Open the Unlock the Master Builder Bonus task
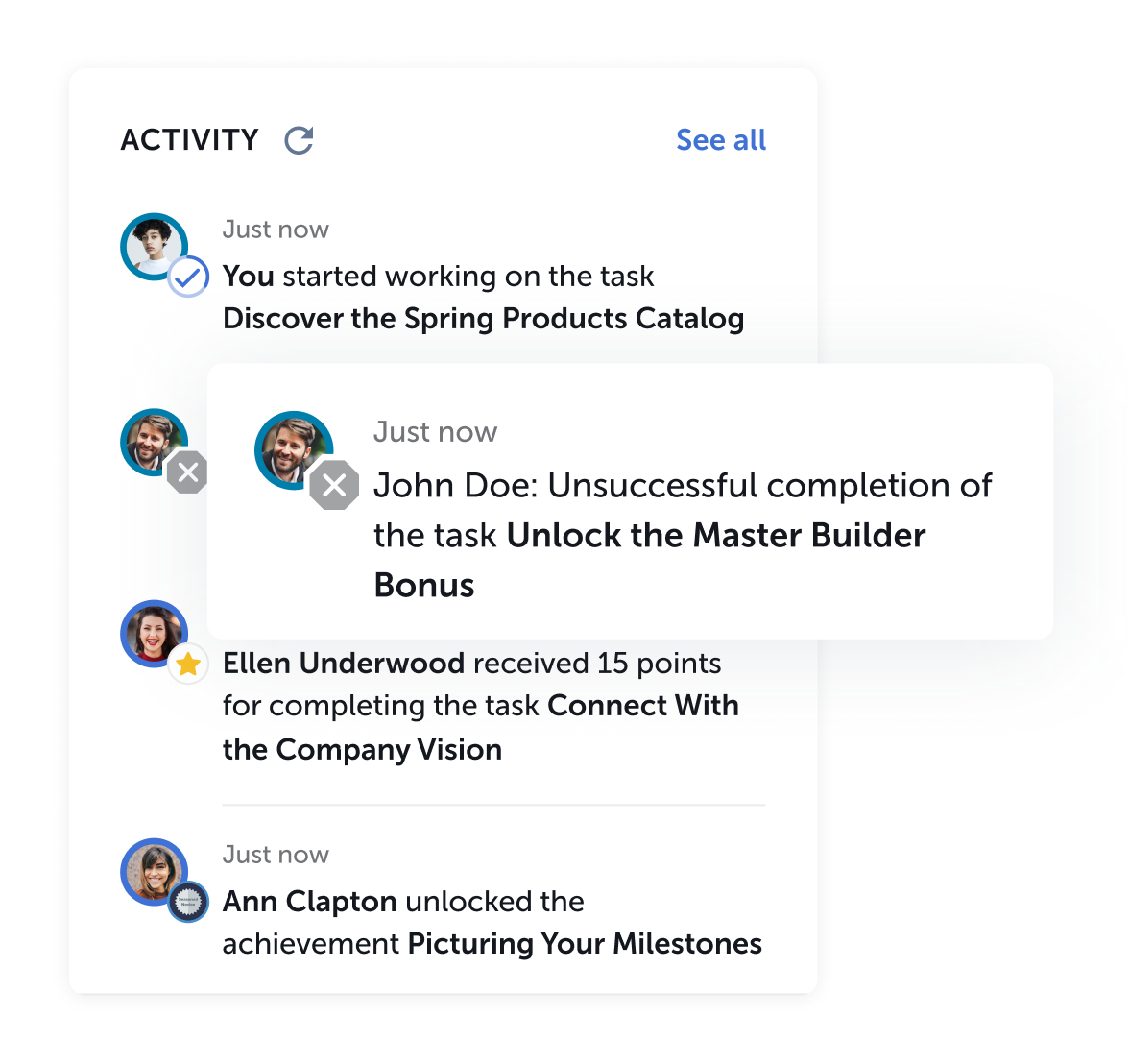This screenshot has height=1064, width=1129. (649, 560)
